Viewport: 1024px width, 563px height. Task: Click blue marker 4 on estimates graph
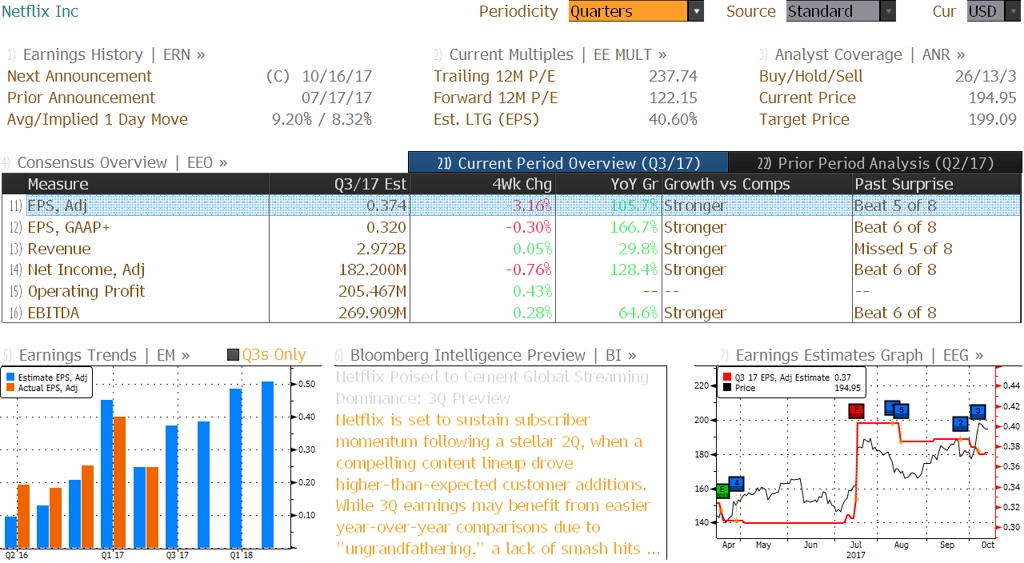tap(736, 484)
